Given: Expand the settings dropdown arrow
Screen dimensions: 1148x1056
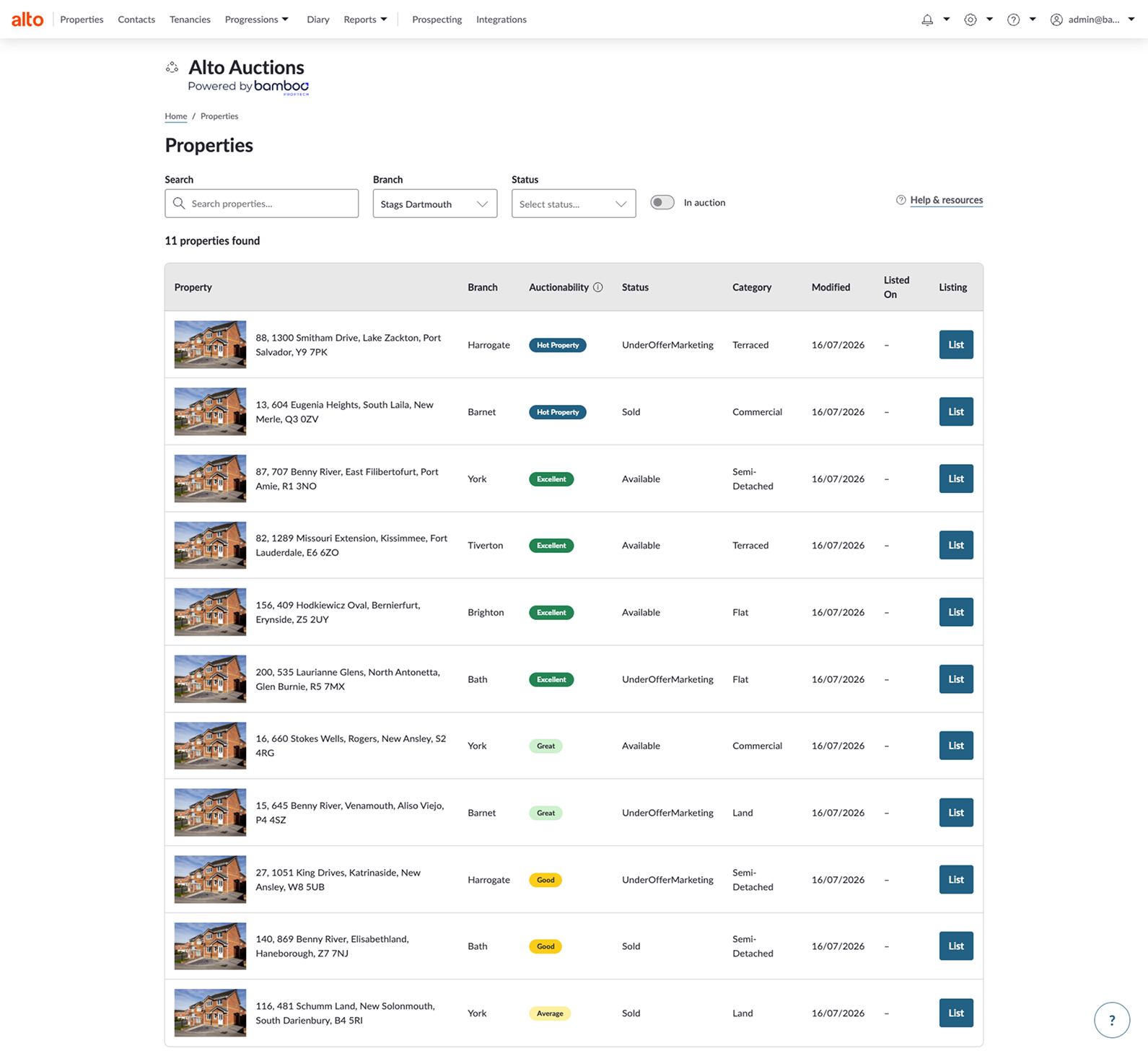Looking at the screenshot, I should pos(990,19).
